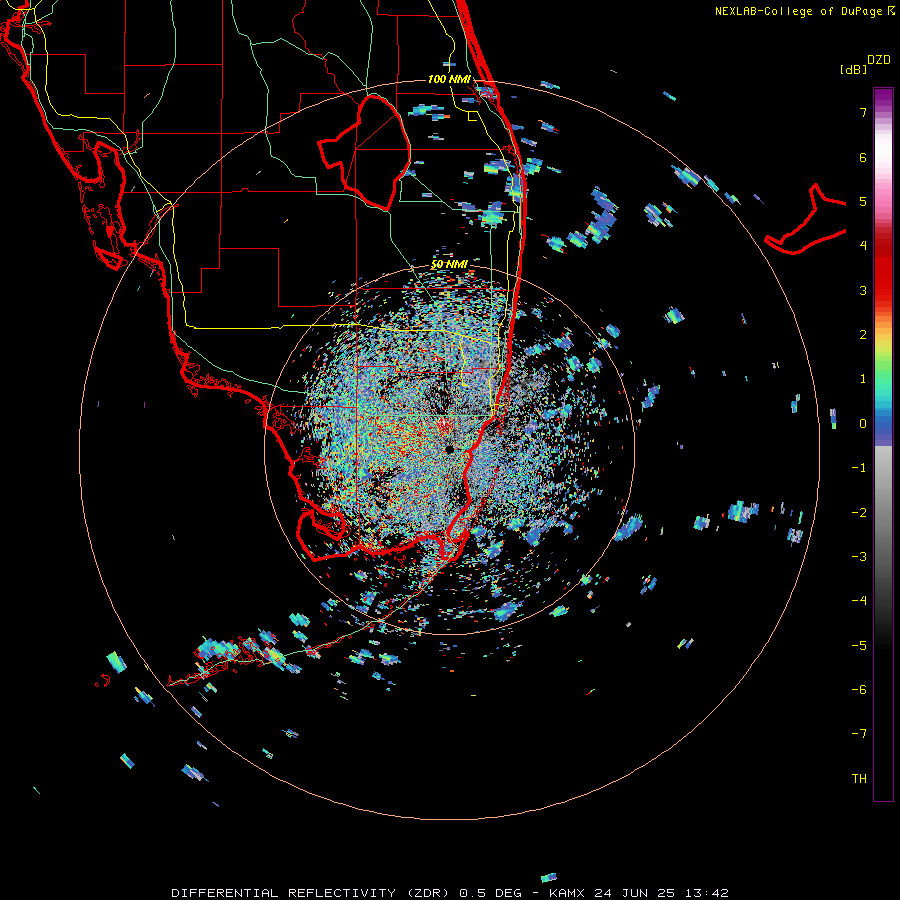Click the 0.5 DEG elevation text

coord(490,893)
